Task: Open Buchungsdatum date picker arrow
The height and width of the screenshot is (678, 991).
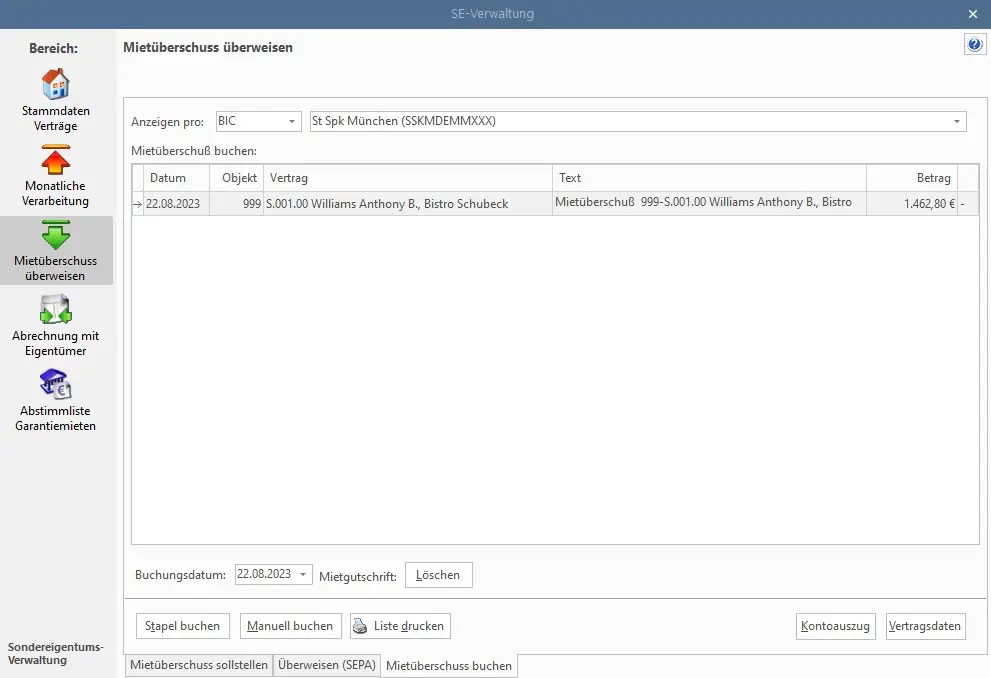Action: click(303, 574)
